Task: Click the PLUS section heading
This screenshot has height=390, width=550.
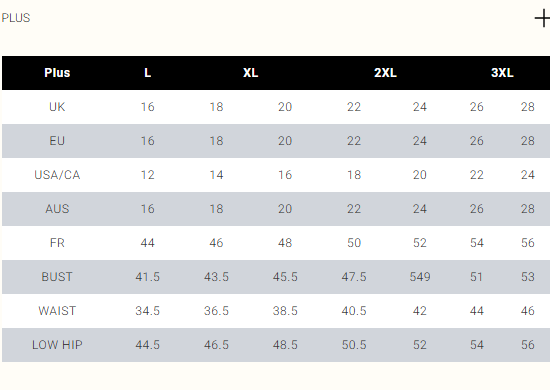Action: pos(16,18)
